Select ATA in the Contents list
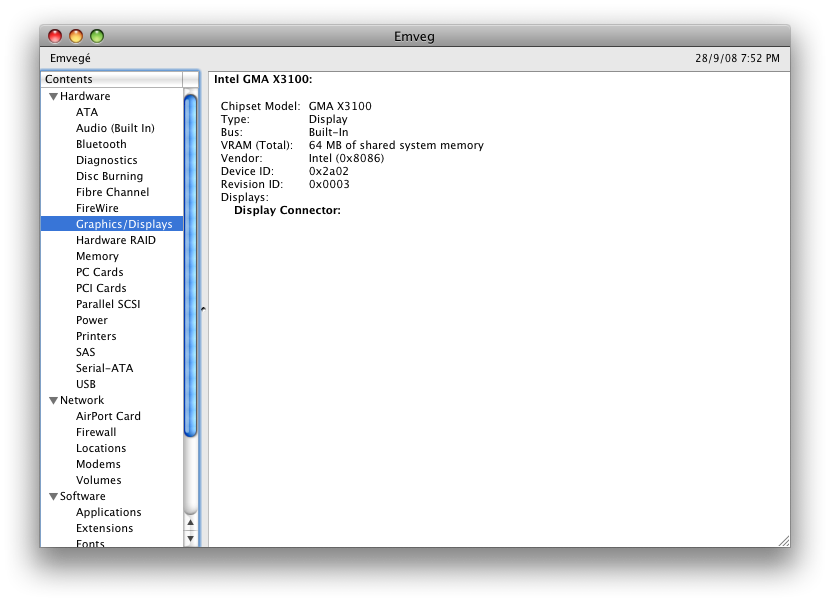This screenshot has width=830, height=602. tap(87, 112)
